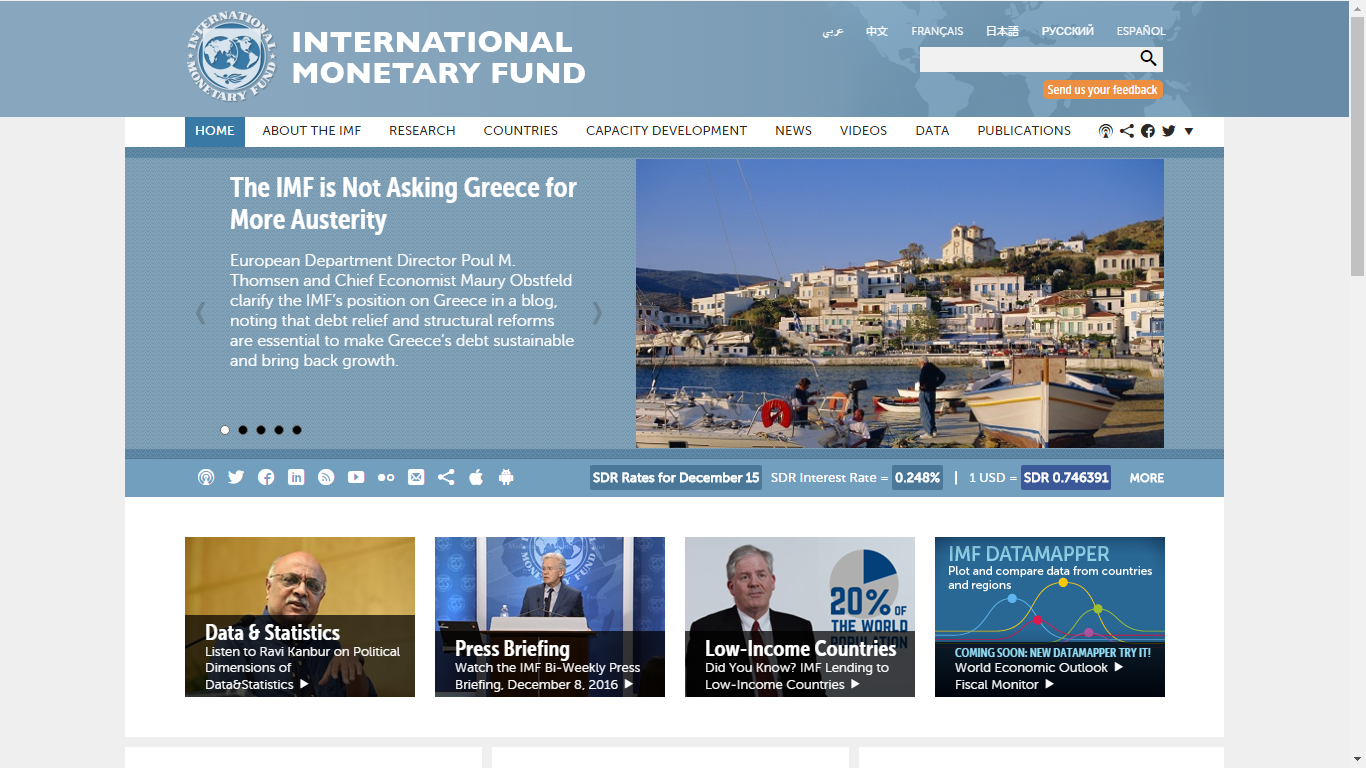This screenshot has width=1366, height=768.
Task: Click the podcast icon in the blue social bar
Action: coord(206,478)
